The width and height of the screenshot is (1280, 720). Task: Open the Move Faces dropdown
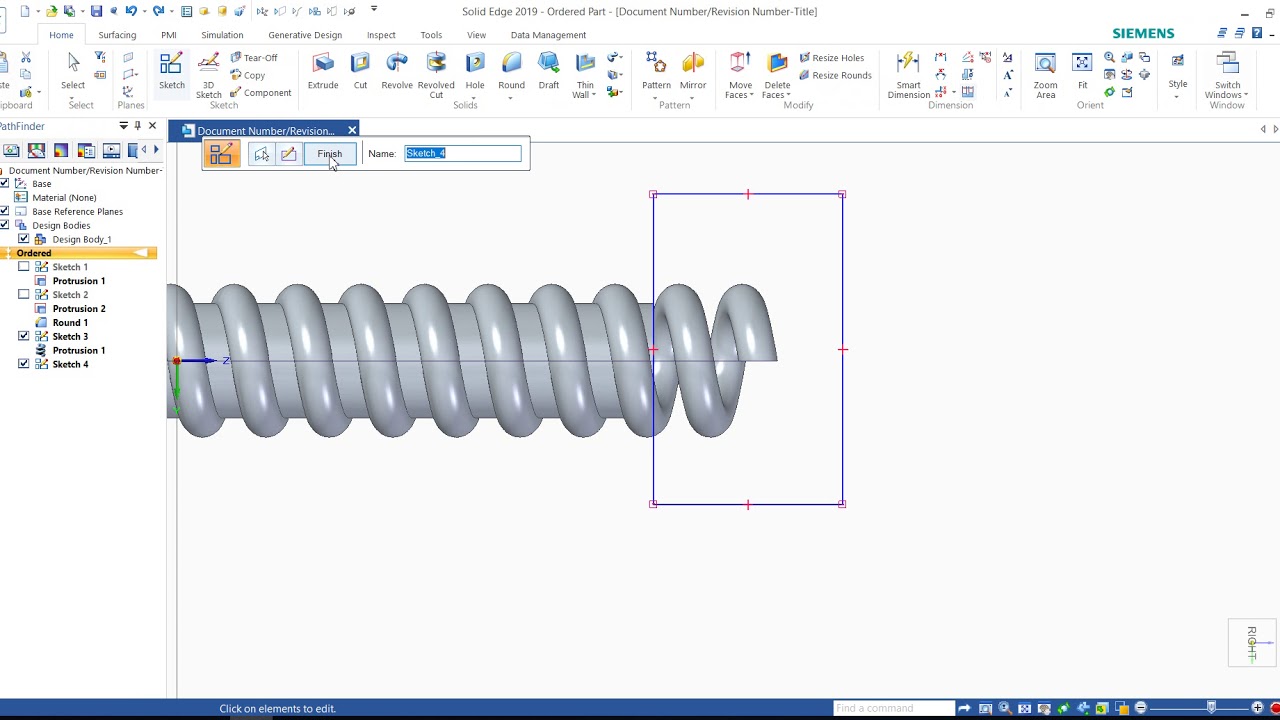751,95
